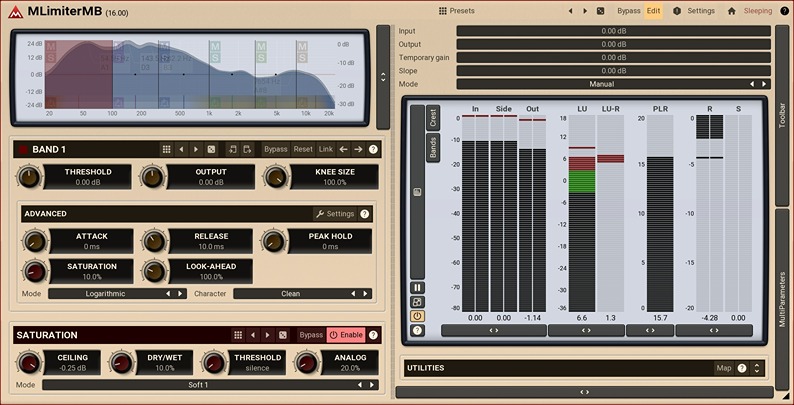Screen dimensions: 794x405
Task: Click the Map button in Utilities
Action: click(723, 368)
